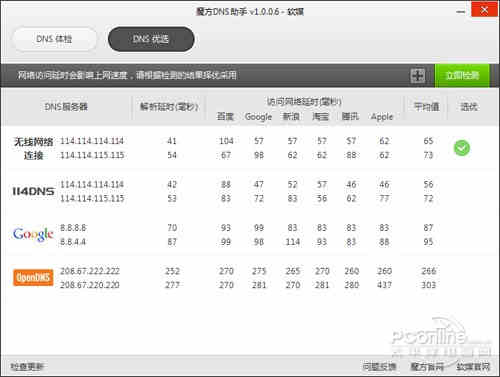Click the DNS服务器 column header
The height and width of the screenshot is (377, 500).
[66, 107]
